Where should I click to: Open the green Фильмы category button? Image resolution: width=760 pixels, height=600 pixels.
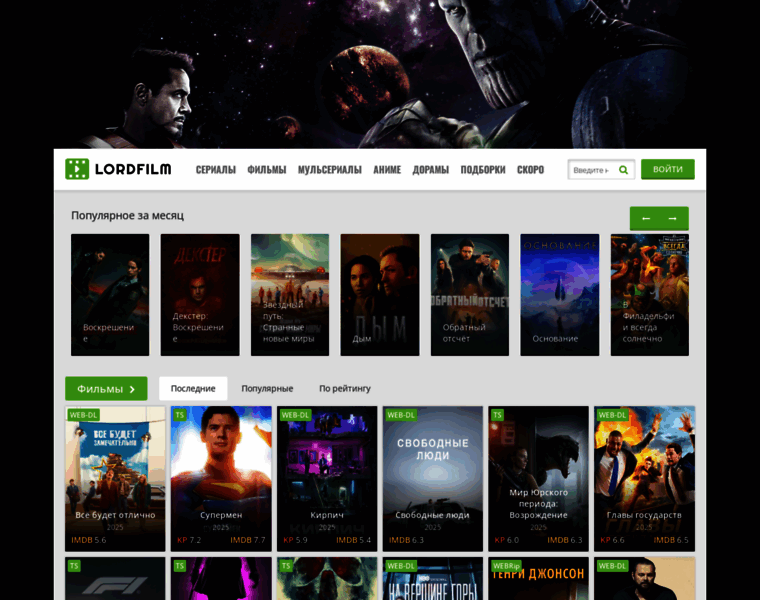(106, 389)
